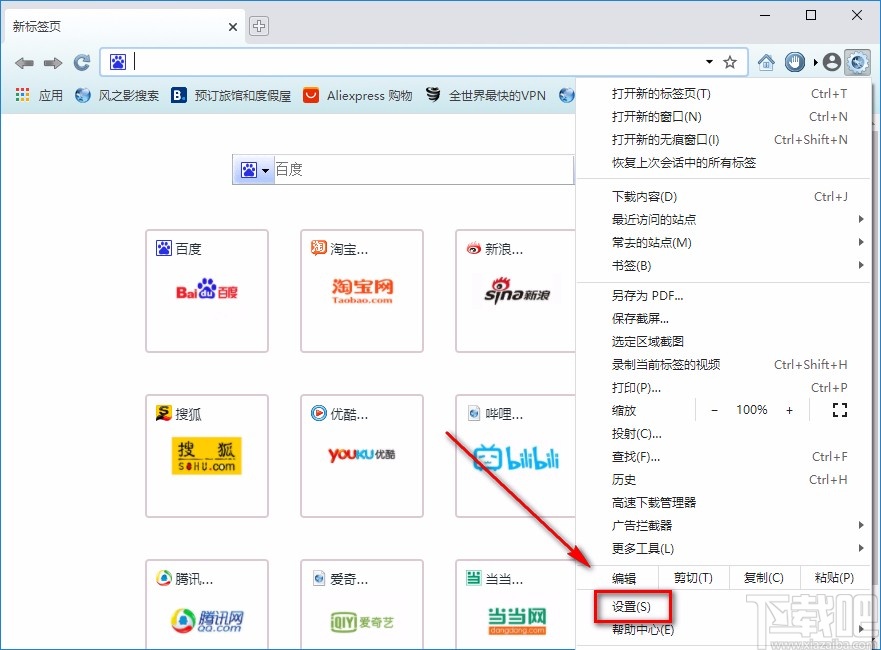Reload the page with the refresh icon
Image resolution: width=881 pixels, height=650 pixels.
[x=82, y=62]
